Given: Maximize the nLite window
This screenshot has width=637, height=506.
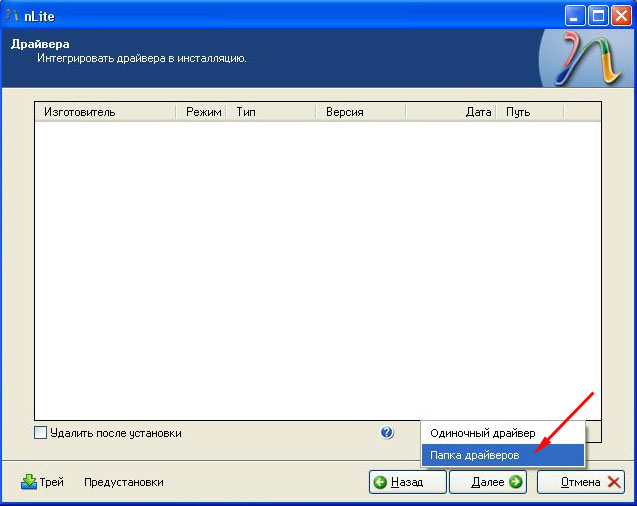Looking at the screenshot, I should point(598,16).
